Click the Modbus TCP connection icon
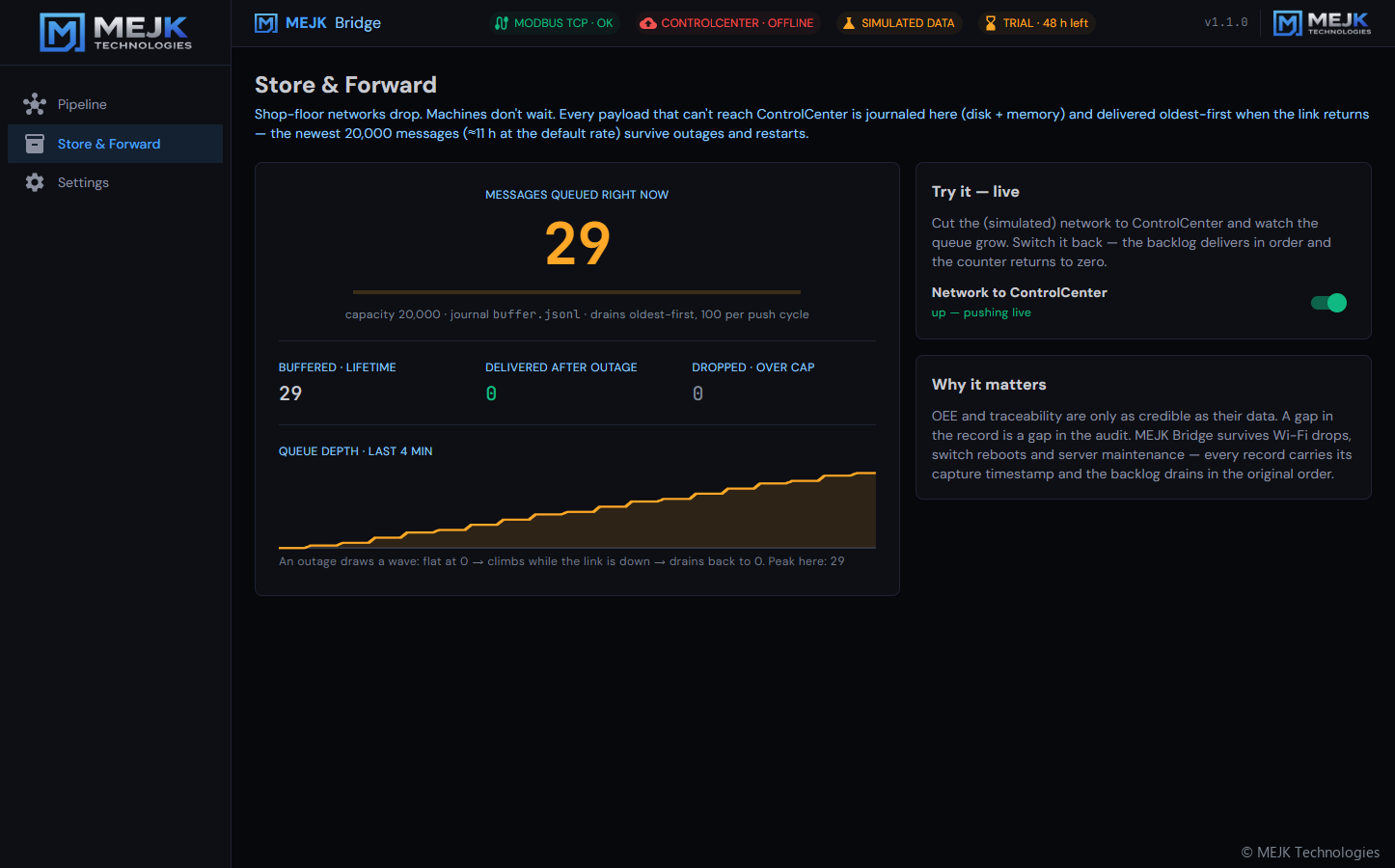 click(x=502, y=23)
